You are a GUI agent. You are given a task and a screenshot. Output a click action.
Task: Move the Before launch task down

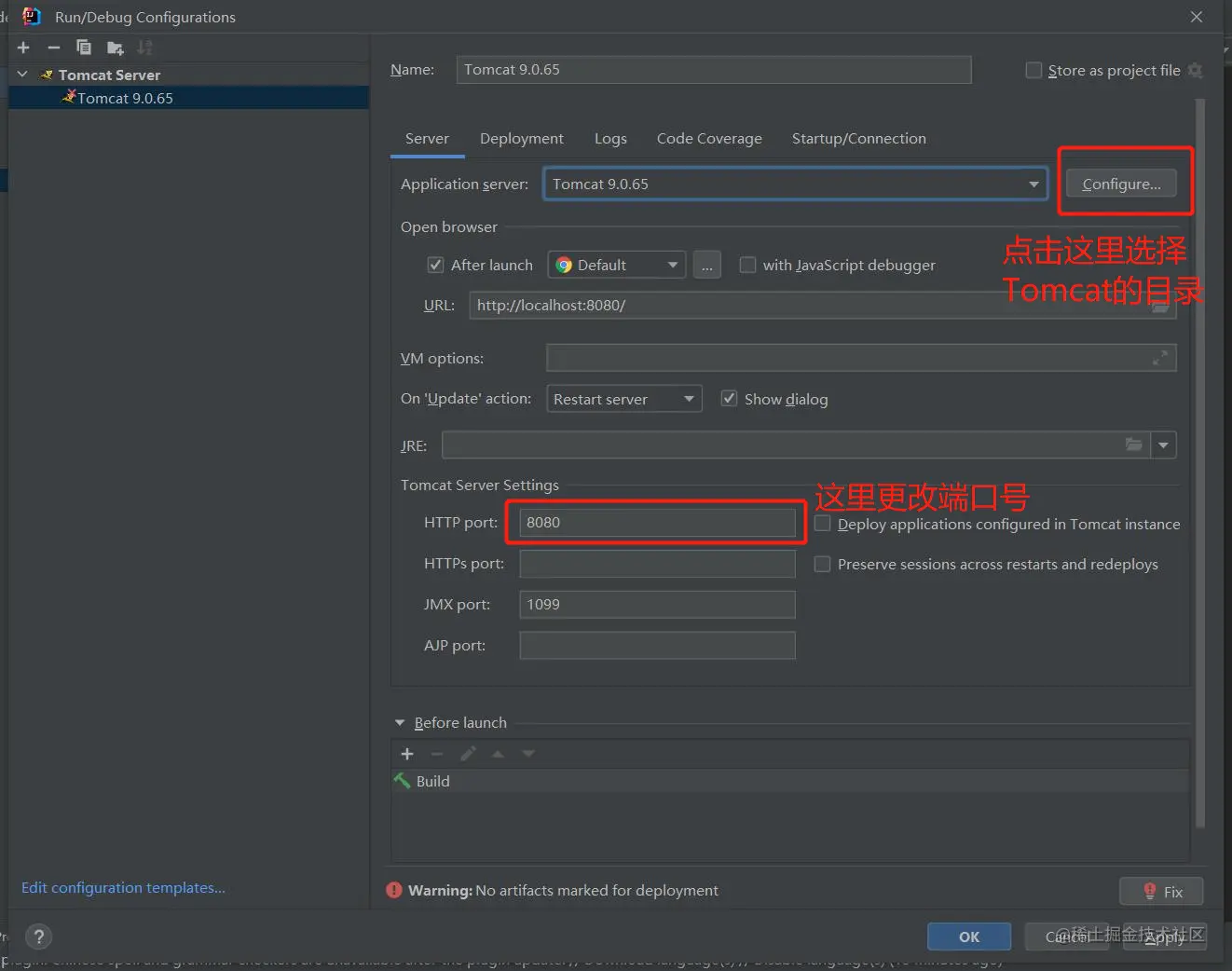528,754
